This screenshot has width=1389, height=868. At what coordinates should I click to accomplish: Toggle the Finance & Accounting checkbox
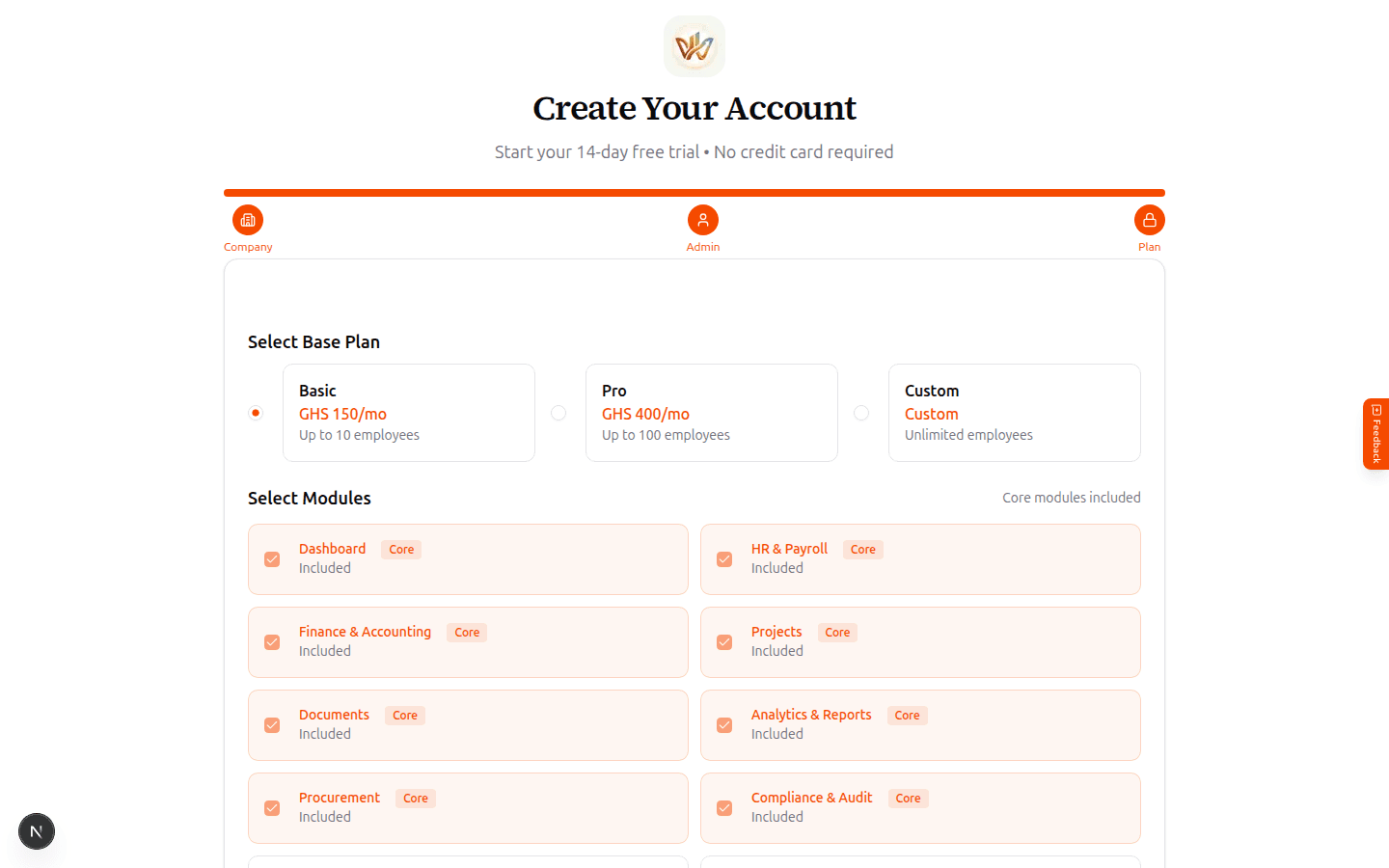point(272,642)
